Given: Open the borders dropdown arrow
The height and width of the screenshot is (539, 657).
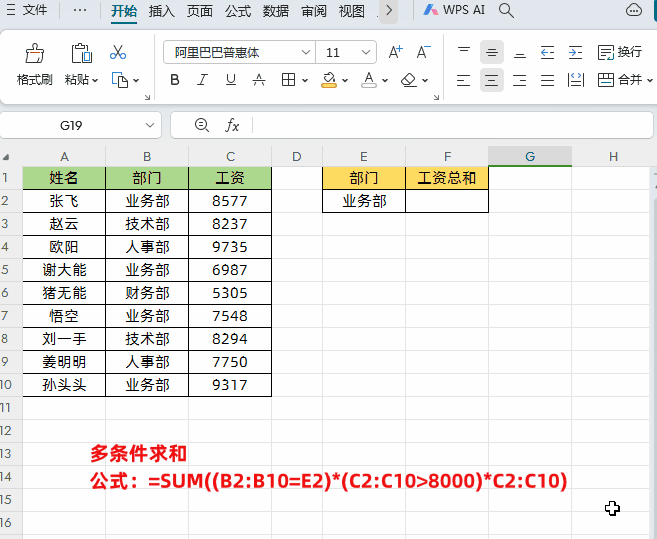Looking at the screenshot, I should click(x=305, y=80).
